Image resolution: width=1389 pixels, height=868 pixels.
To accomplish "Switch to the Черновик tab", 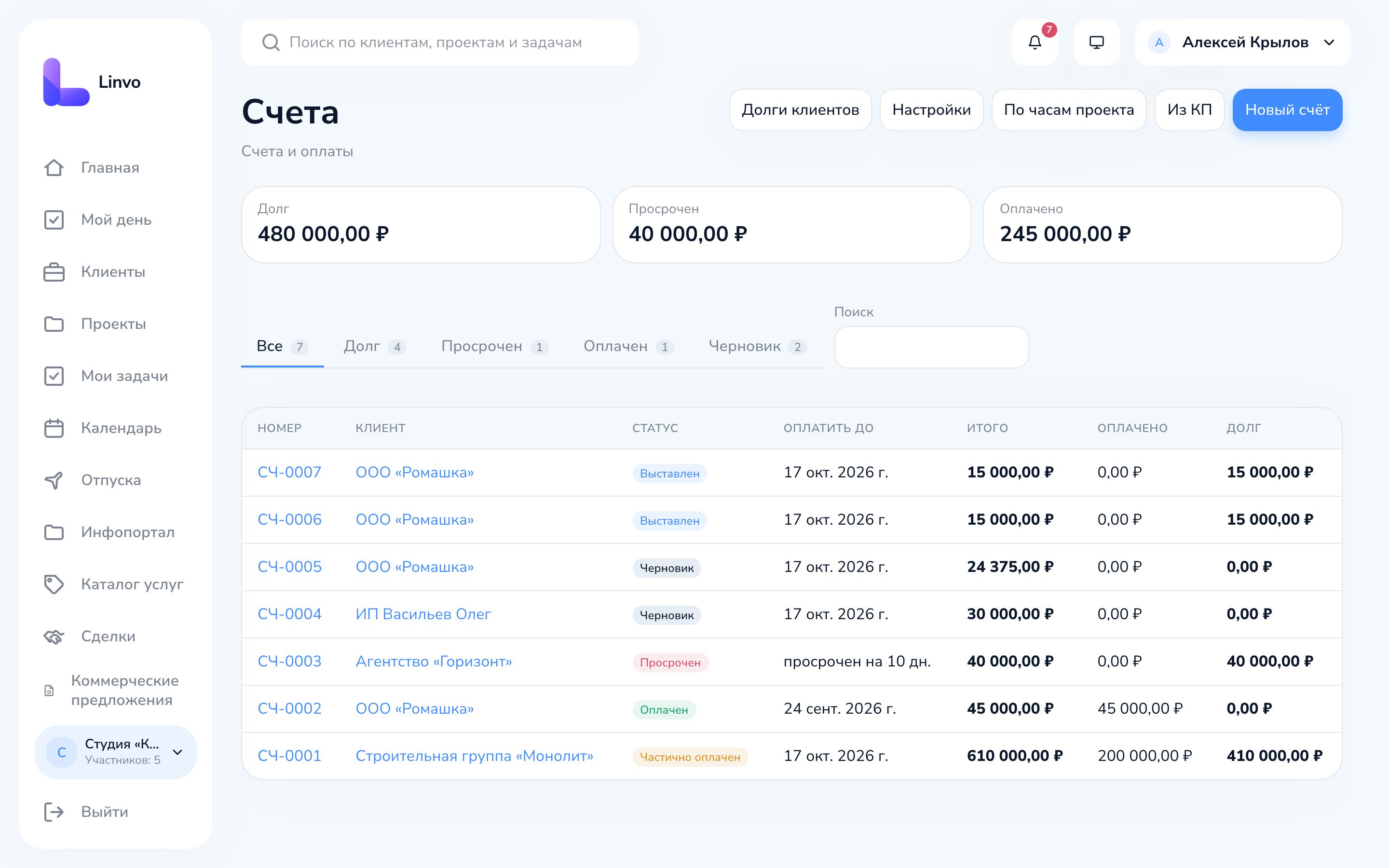I will click(758, 347).
